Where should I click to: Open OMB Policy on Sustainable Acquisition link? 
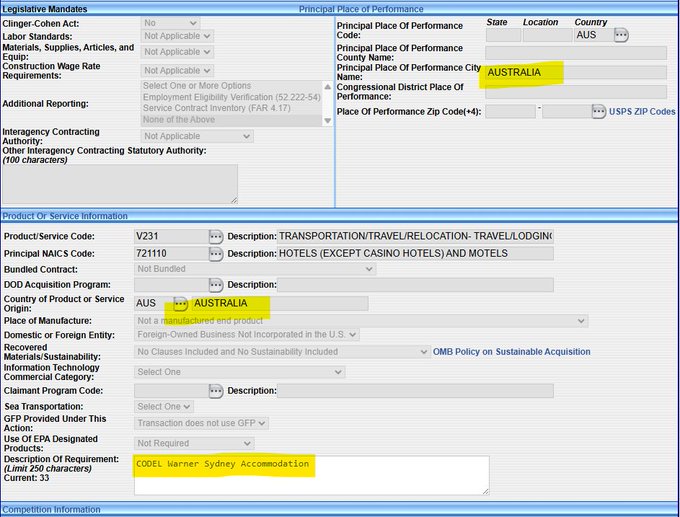511,352
